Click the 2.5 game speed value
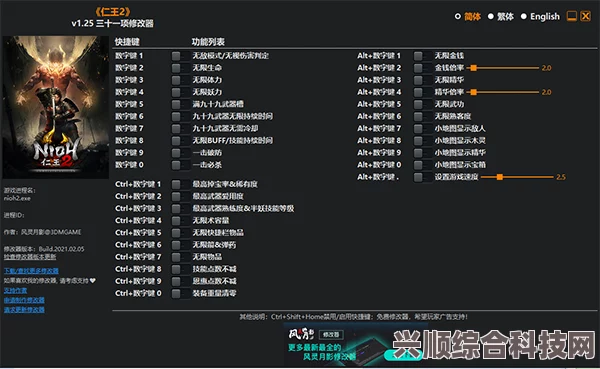Image resolution: width=600 pixels, height=369 pixels. tap(561, 177)
